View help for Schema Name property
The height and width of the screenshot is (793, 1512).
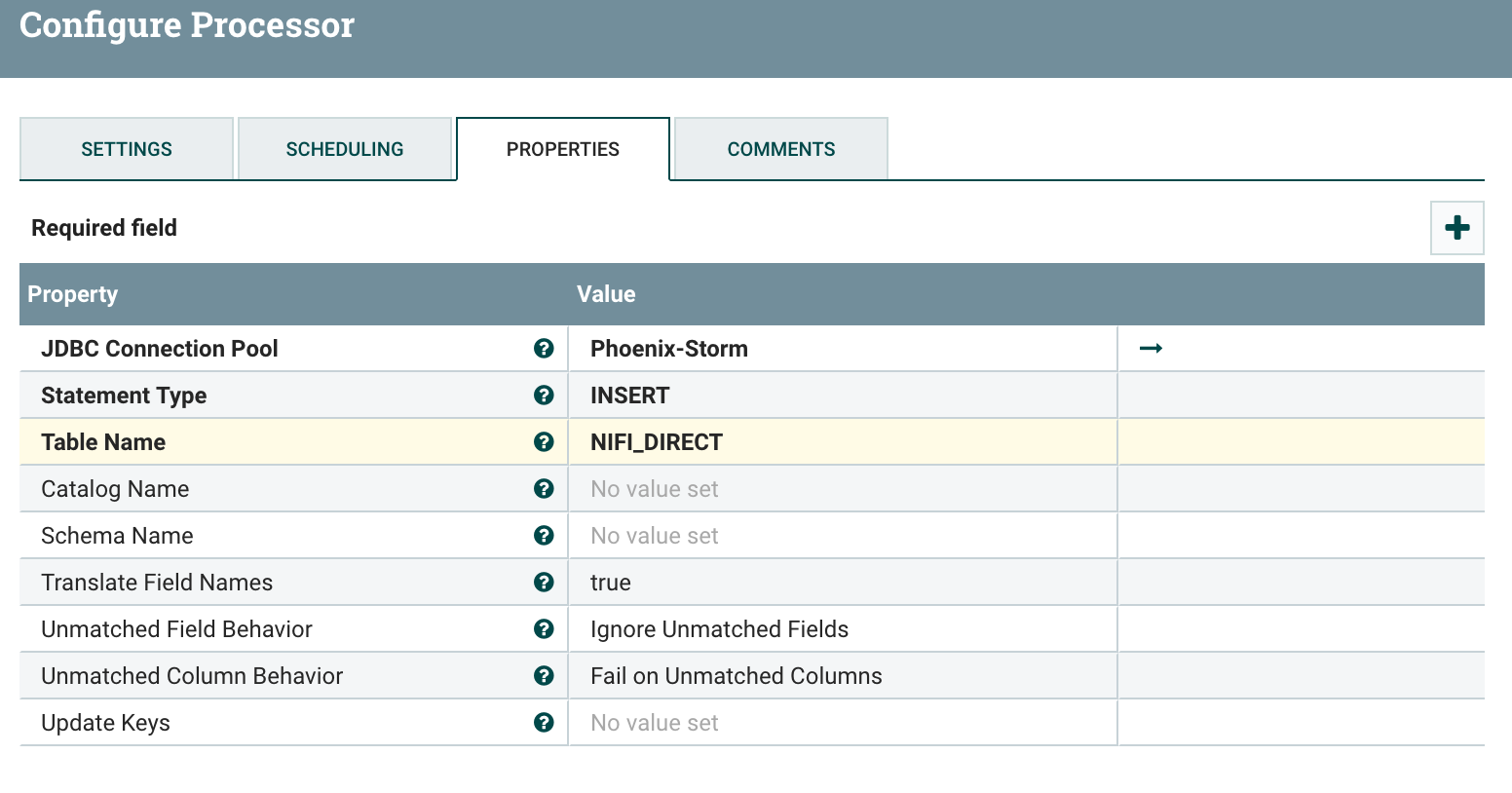(x=544, y=535)
